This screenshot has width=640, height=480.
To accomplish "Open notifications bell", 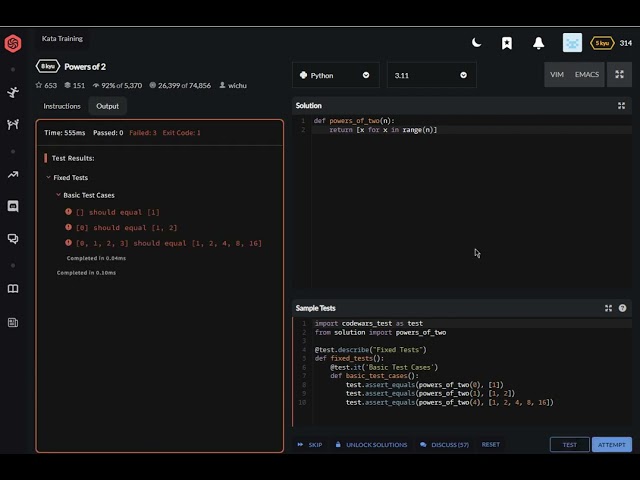I will [538, 43].
